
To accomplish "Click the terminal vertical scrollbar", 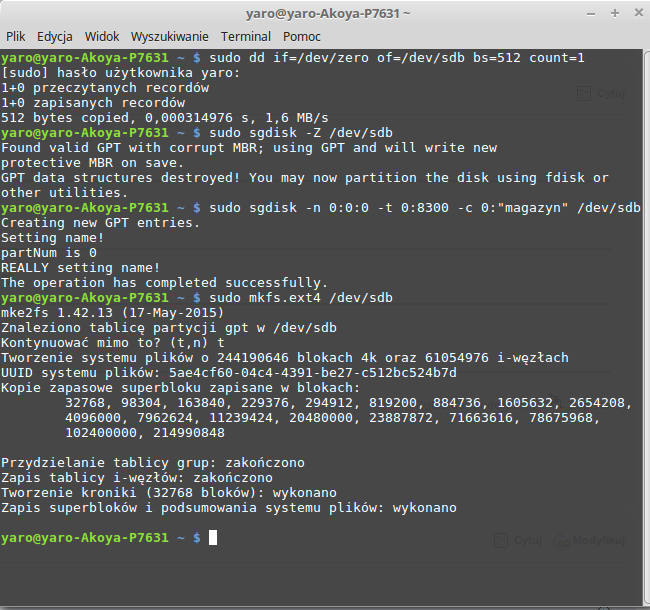I will [646, 327].
